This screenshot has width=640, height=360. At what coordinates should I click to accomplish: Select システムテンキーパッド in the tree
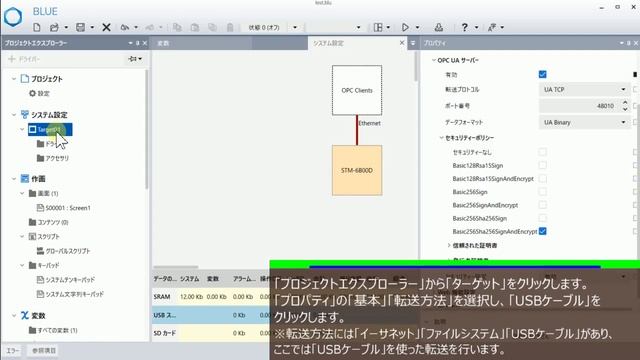click(x=66, y=280)
